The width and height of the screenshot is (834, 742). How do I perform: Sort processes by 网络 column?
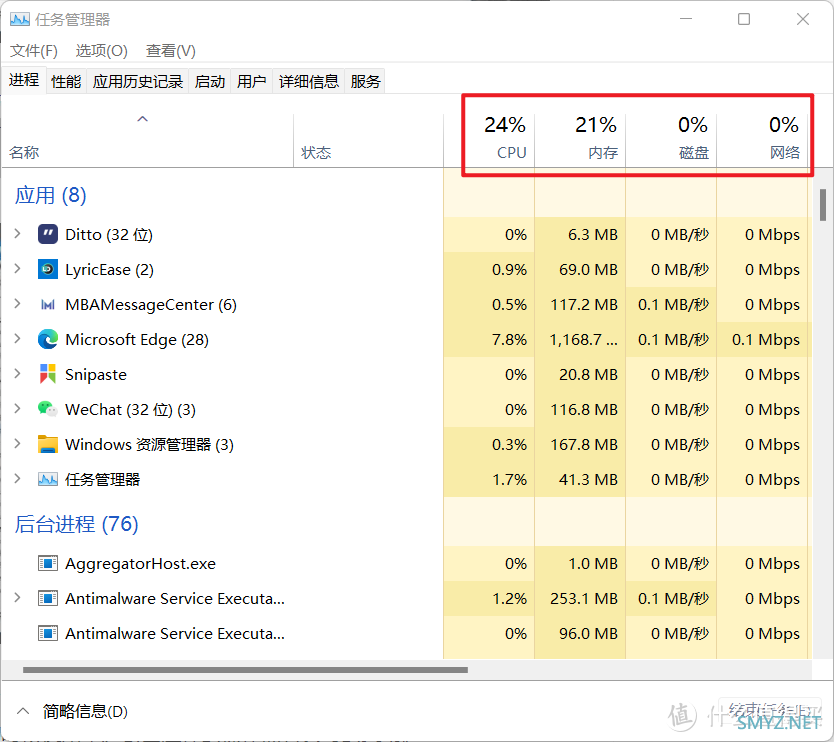[x=763, y=140]
